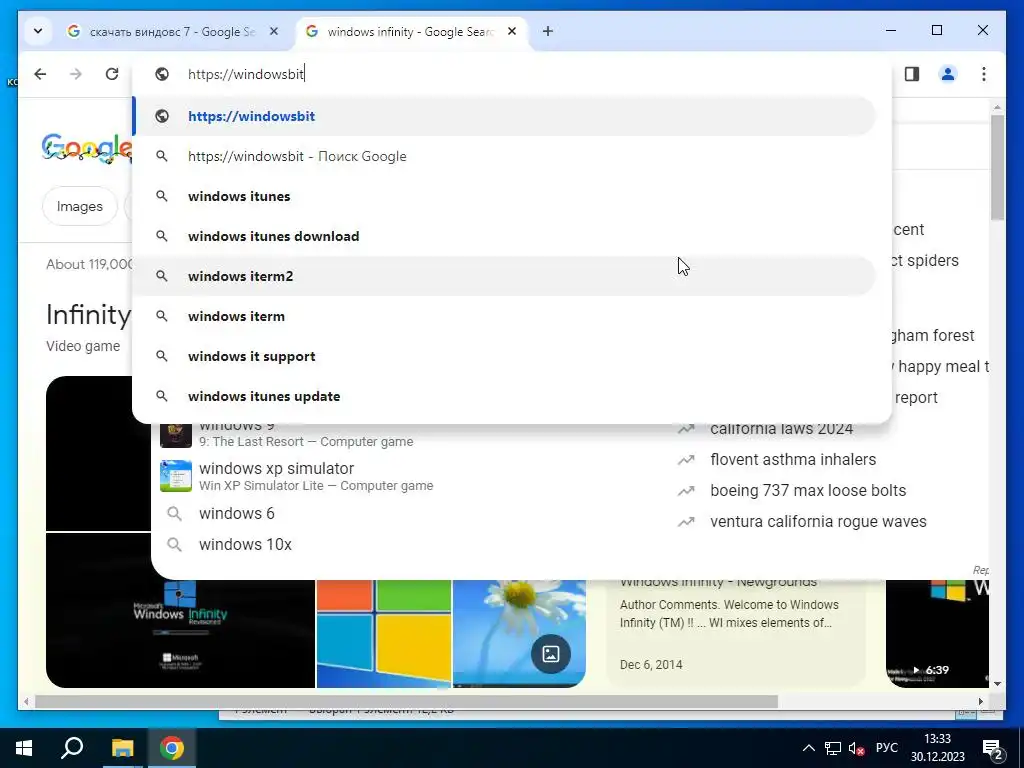Open Chrome side panel icon
Image resolution: width=1024 pixels, height=768 pixels.
(912, 74)
